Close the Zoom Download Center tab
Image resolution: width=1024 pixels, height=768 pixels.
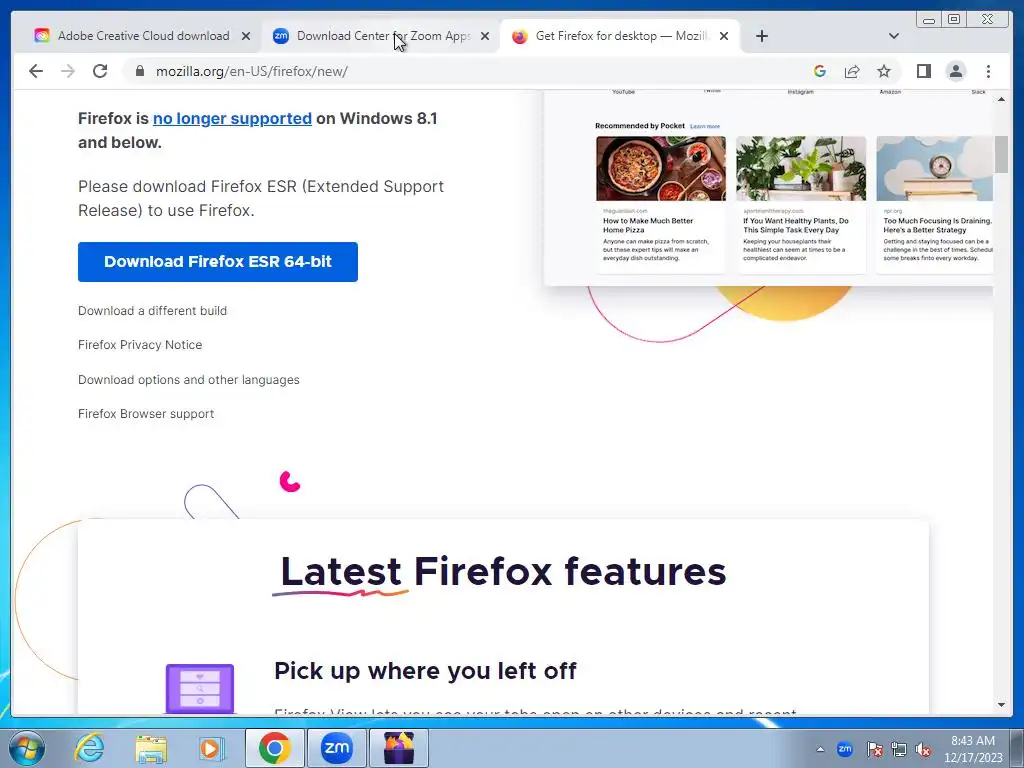coord(485,36)
